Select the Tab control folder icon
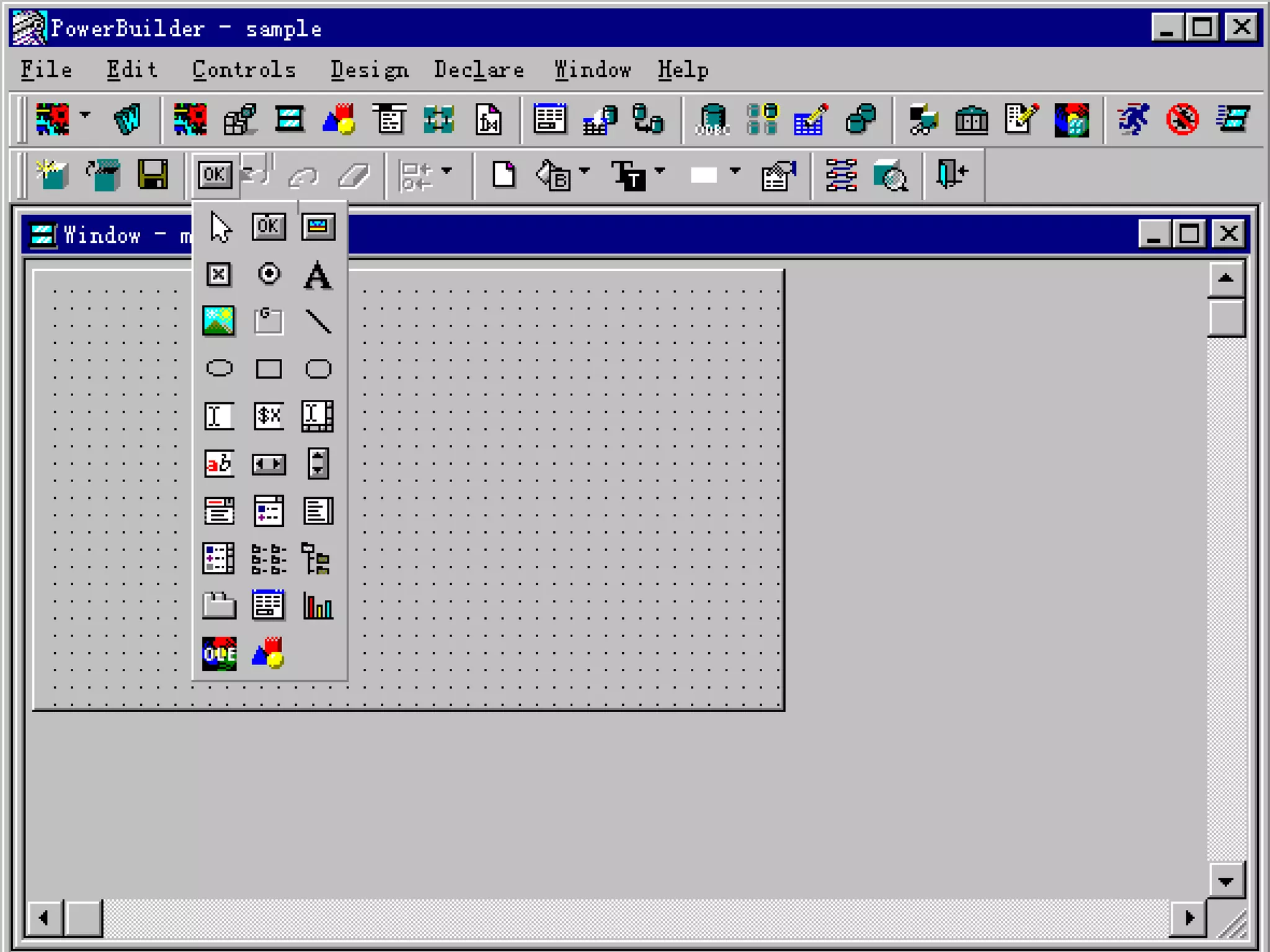 219,606
